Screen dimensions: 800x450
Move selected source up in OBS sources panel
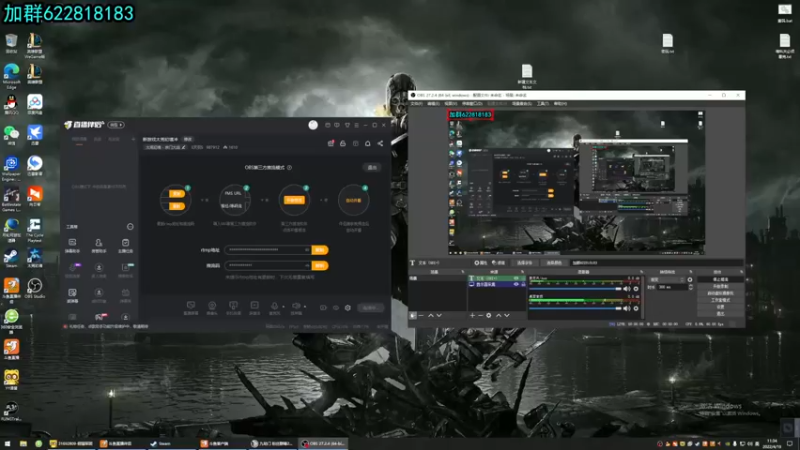pos(498,315)
